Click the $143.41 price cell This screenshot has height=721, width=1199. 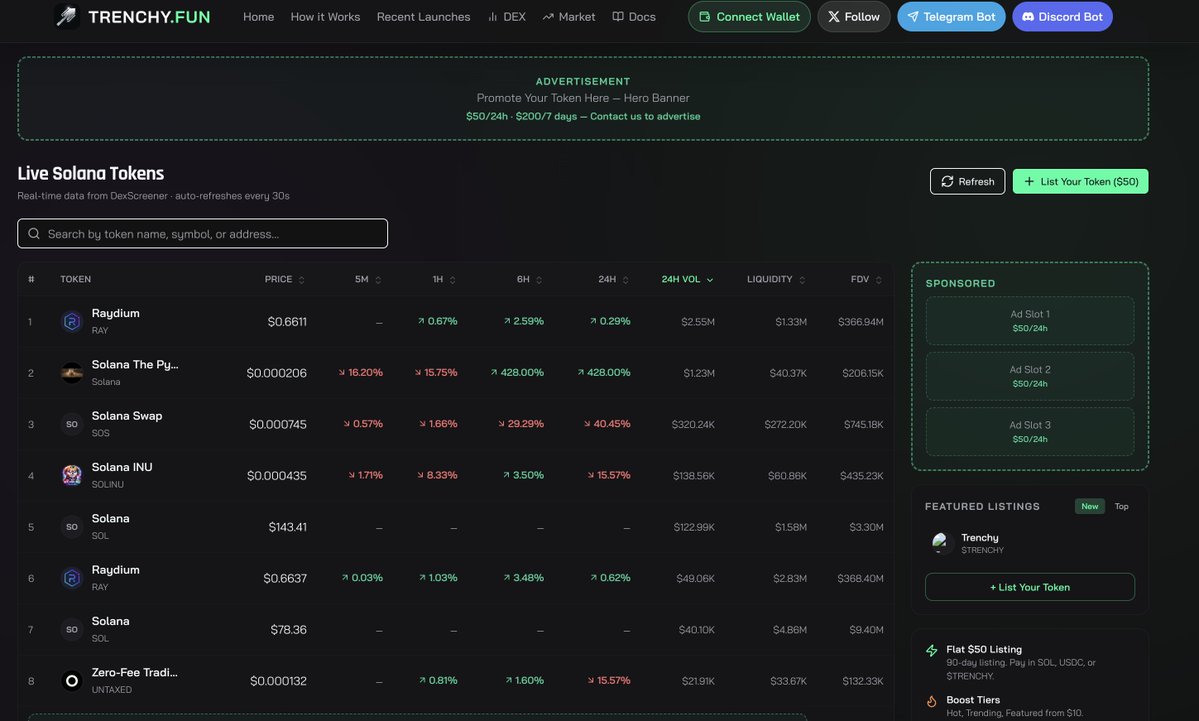tap(288, 527)
